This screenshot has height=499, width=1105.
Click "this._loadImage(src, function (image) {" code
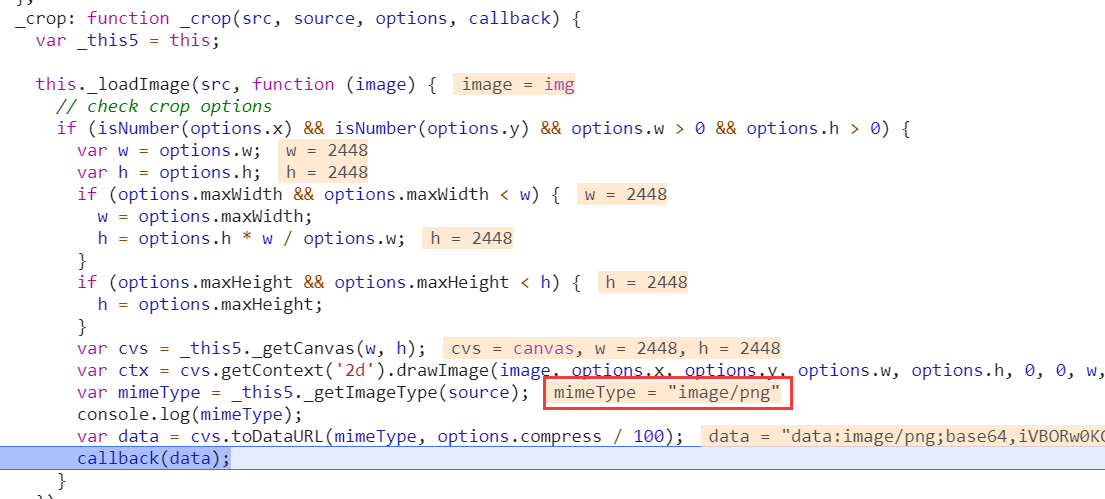[236, 85]
